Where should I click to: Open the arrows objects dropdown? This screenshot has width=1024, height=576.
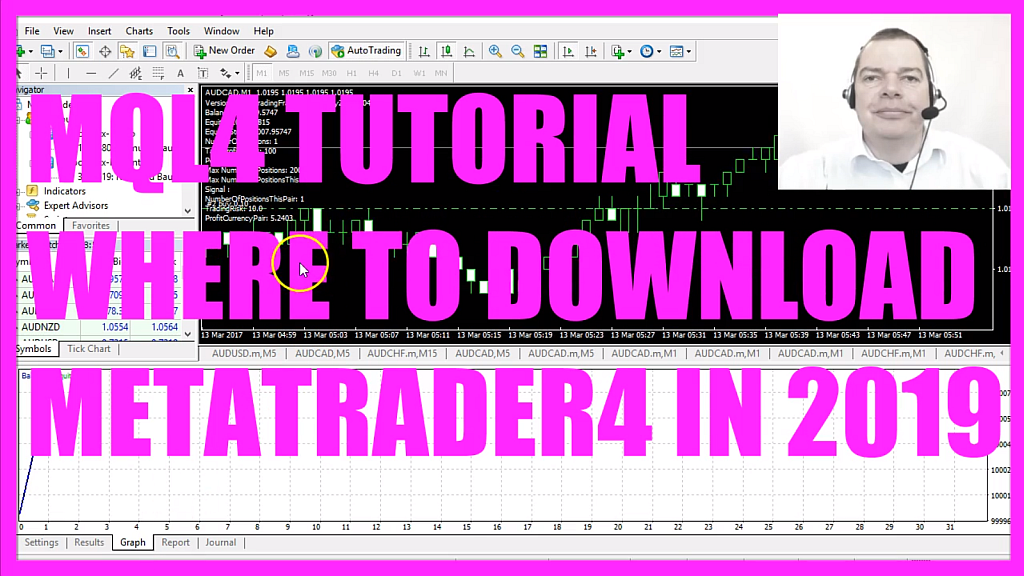[x=229, y=73]
